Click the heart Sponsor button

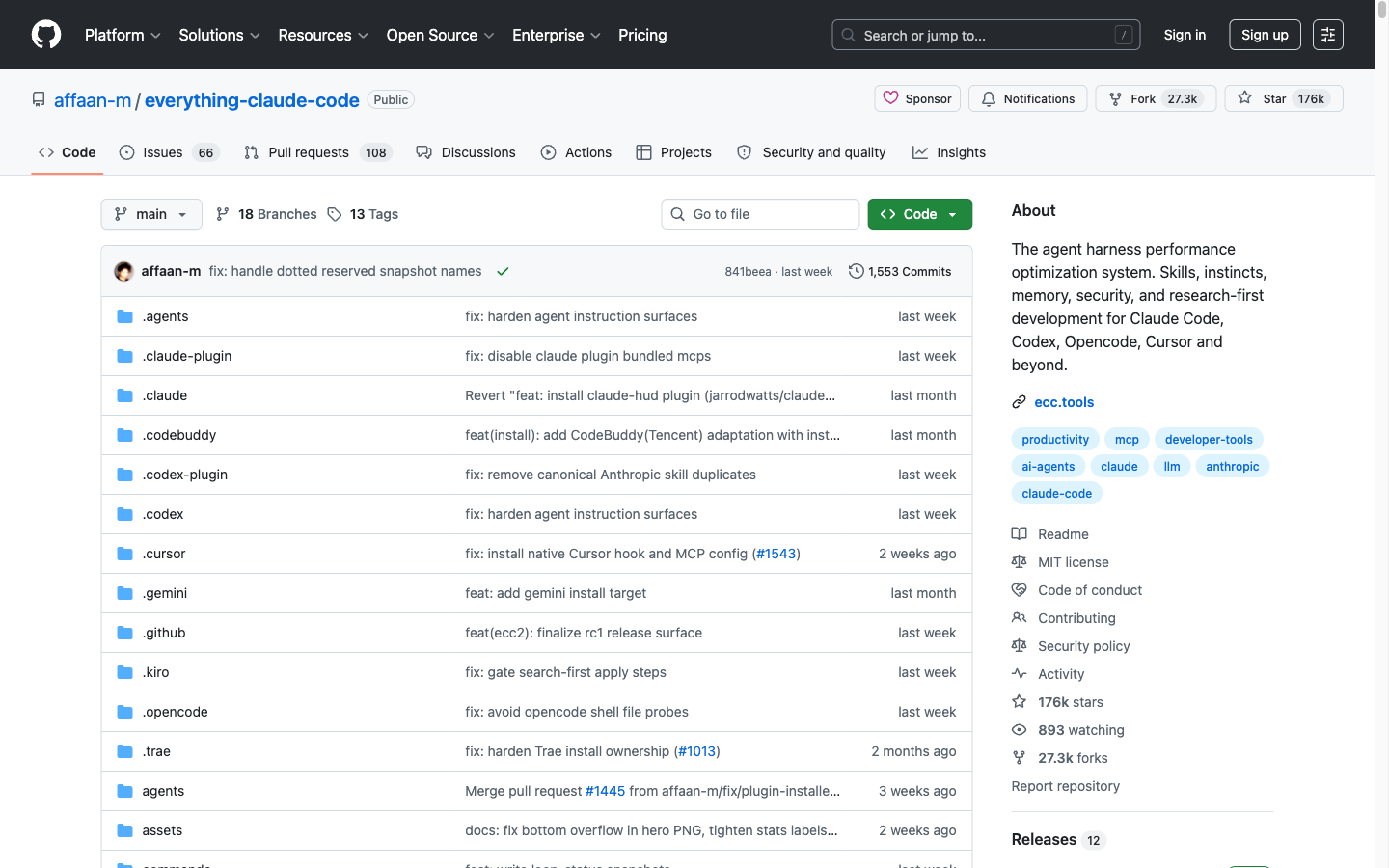tap(917, 98)
